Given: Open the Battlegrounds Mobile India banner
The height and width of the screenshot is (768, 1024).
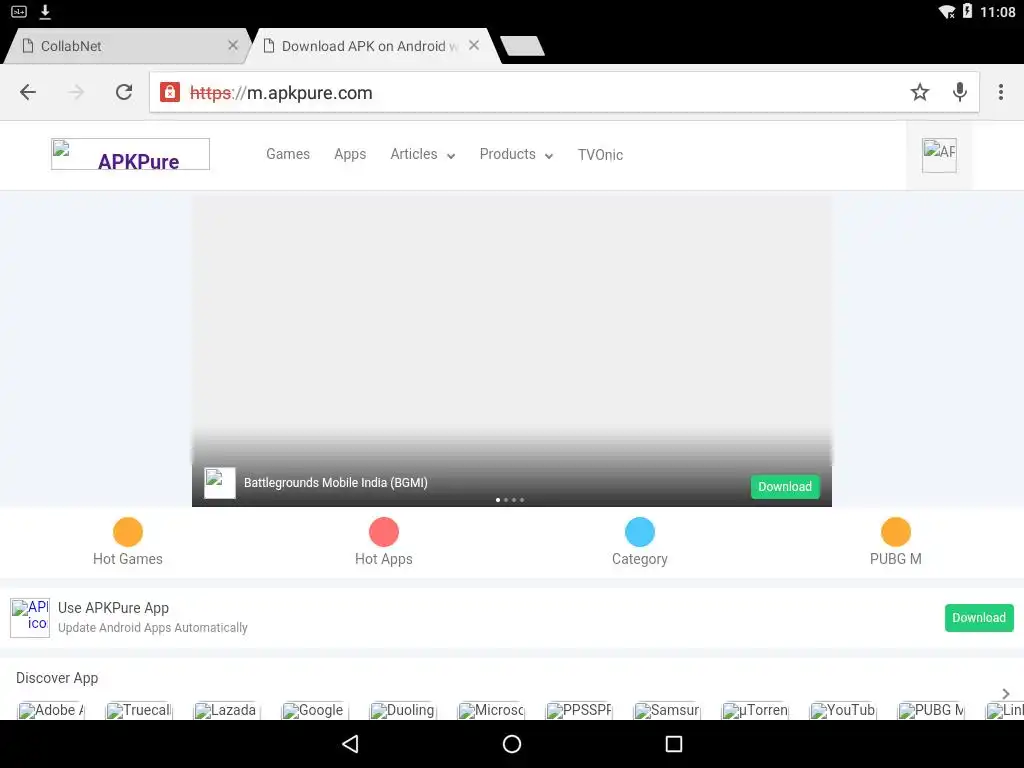Looking at the screenshot, I should [x=512, y=351].
